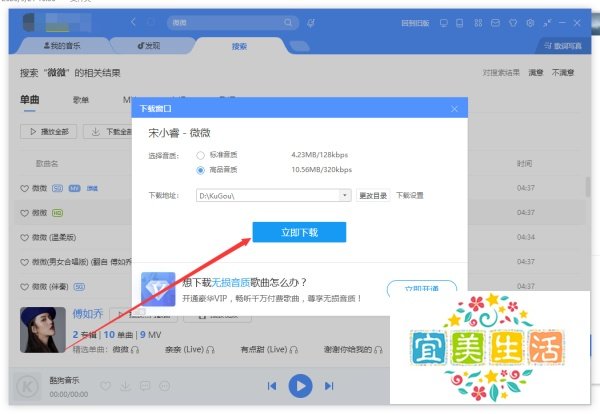Screen dimensions: 600x414
Task: Select the 单曲 results tab
Action: click(29, 99)
